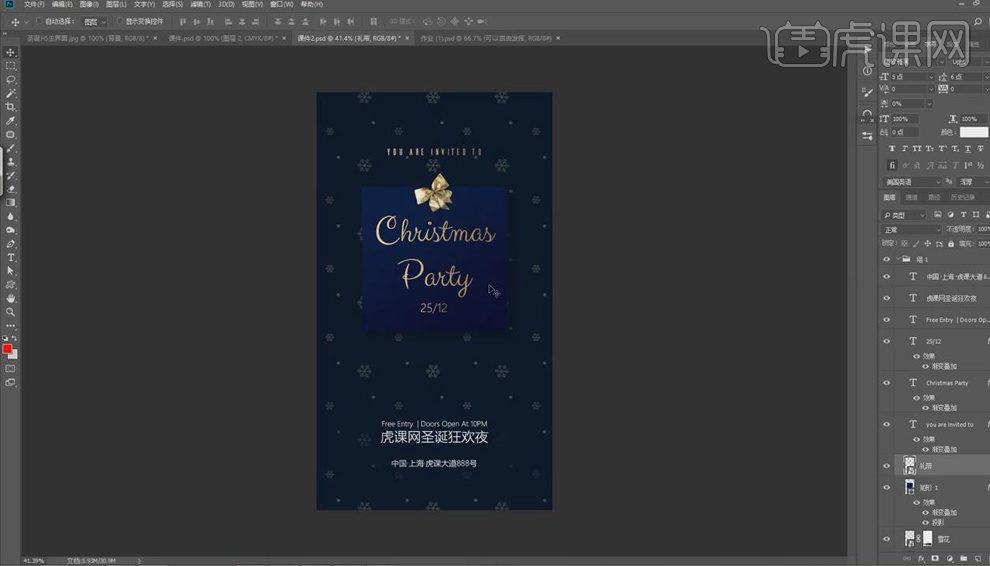Image resolution: width=990 pixels, height=566 pixels.
Task: Open the 图层 dropdown in options bar
Action: 95,21
